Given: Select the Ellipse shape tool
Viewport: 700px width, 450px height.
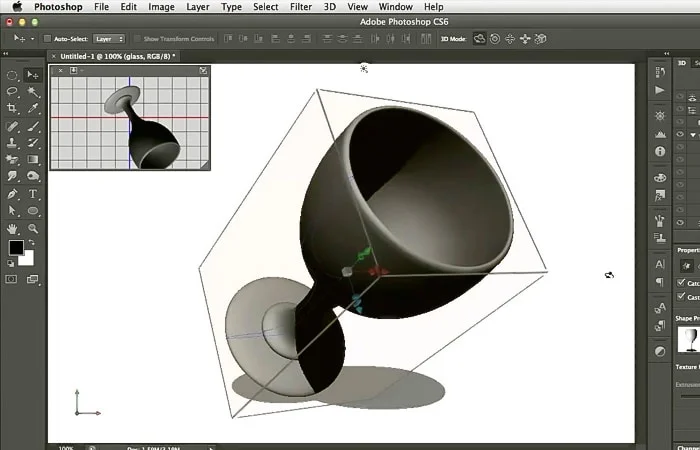Looking at the screenshot, I should point(33,211).
